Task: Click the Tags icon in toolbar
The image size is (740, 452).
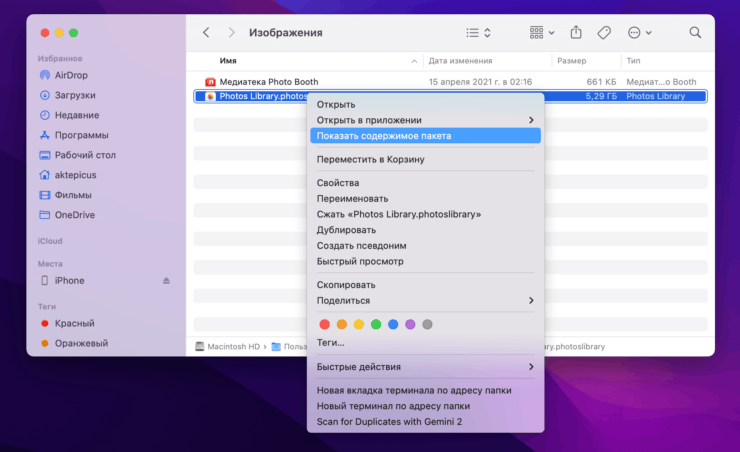Action: (604, 33)
